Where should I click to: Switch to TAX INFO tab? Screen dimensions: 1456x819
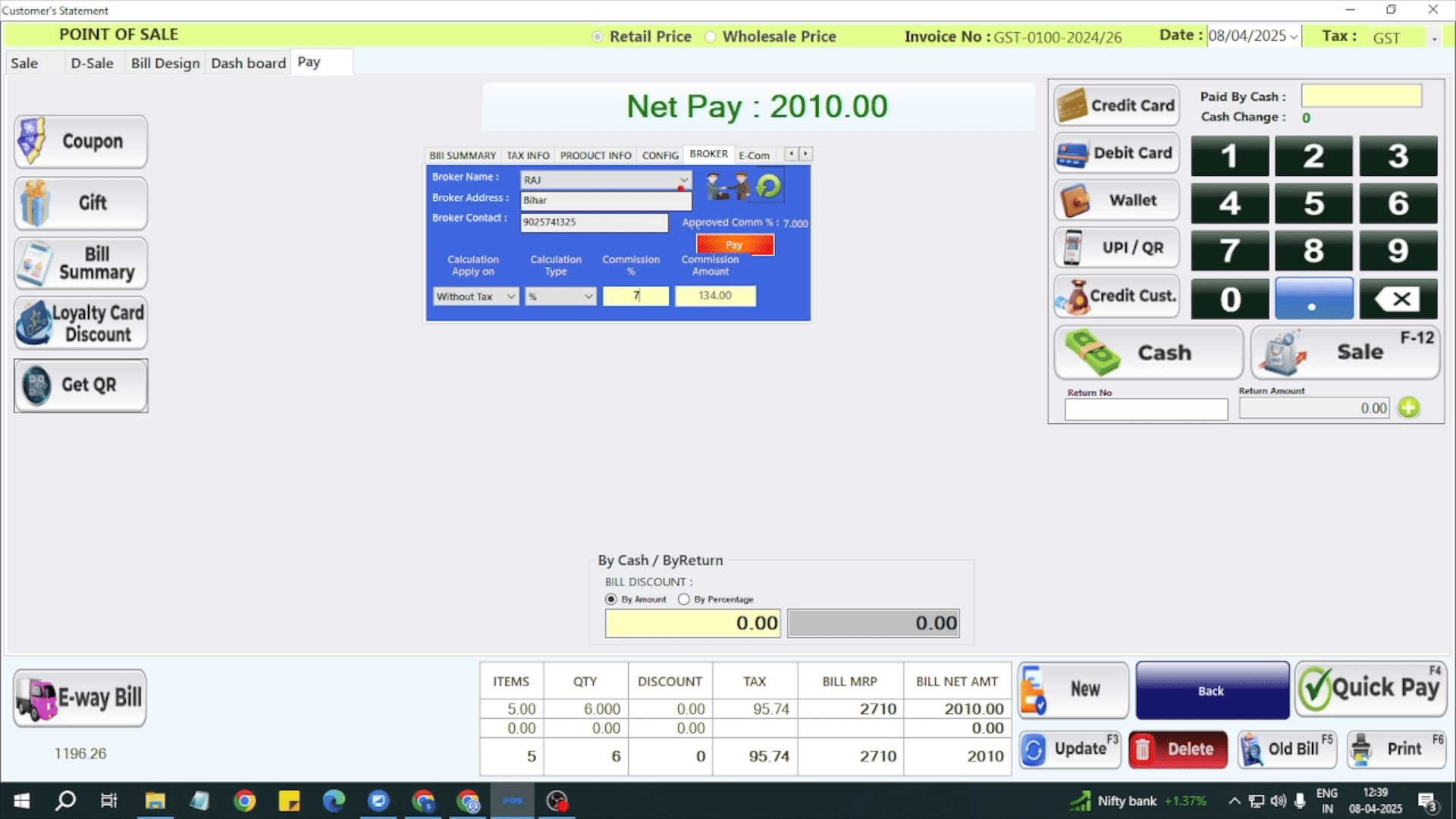tap(528, 155)
